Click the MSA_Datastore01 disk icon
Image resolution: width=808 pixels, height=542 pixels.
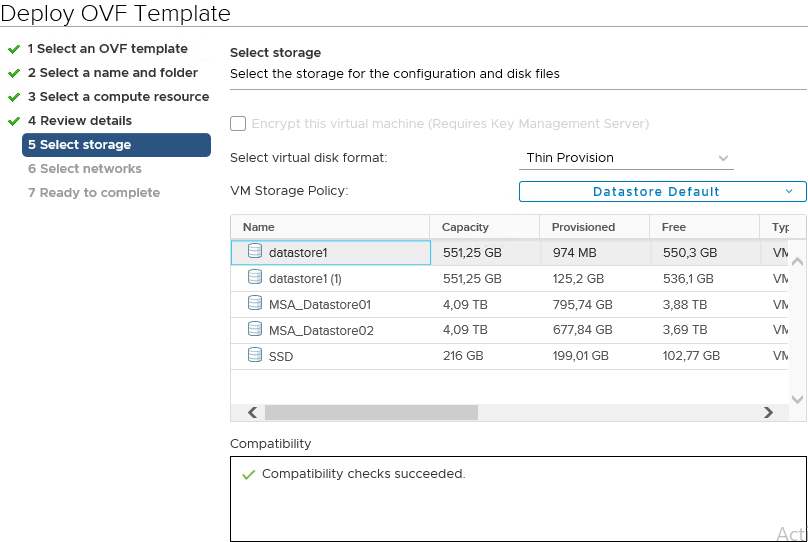(x=255, y=303)
